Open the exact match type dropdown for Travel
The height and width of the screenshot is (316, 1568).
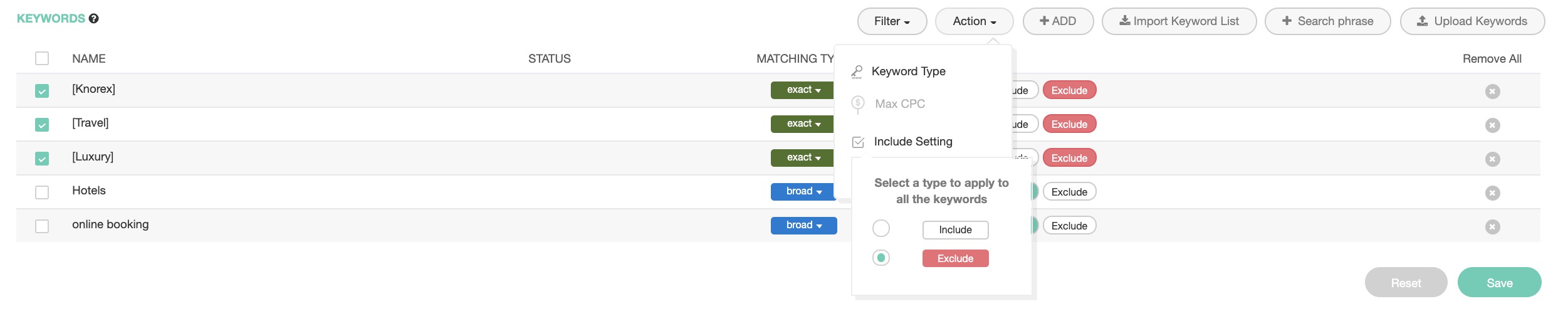(x=803, y=124)
